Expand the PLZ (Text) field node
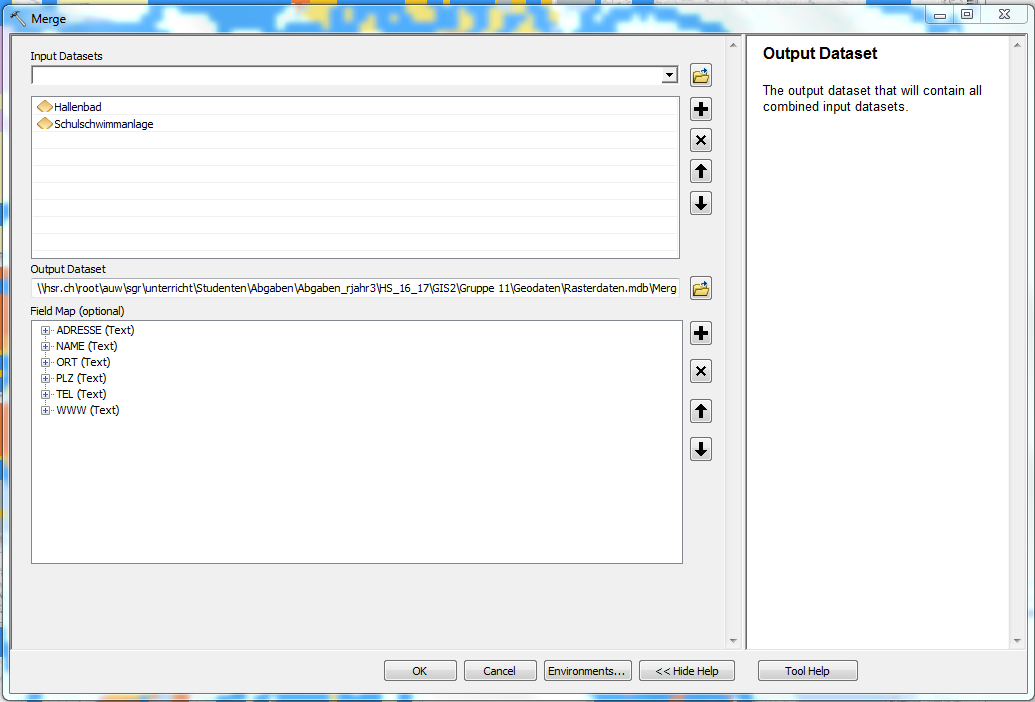1035x702 pixels. tap(46, 378)
